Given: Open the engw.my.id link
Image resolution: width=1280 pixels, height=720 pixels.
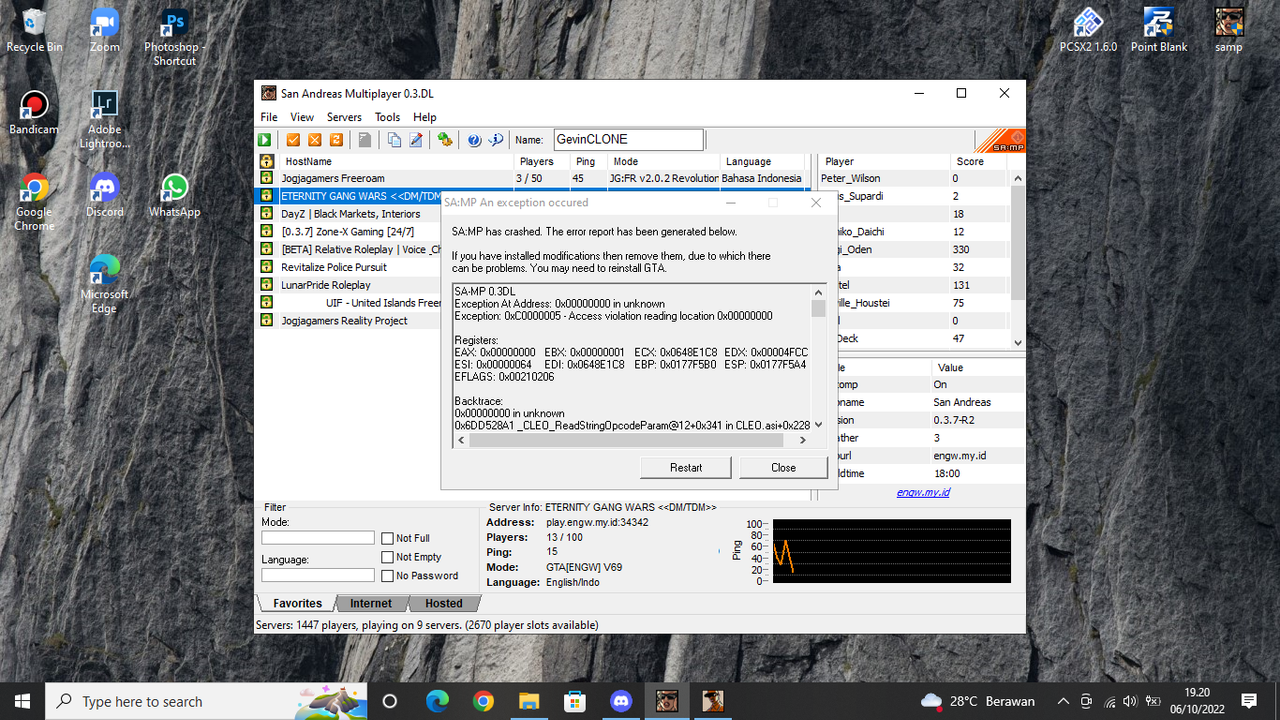Looking at the screenshot, I should coord(923,492).
